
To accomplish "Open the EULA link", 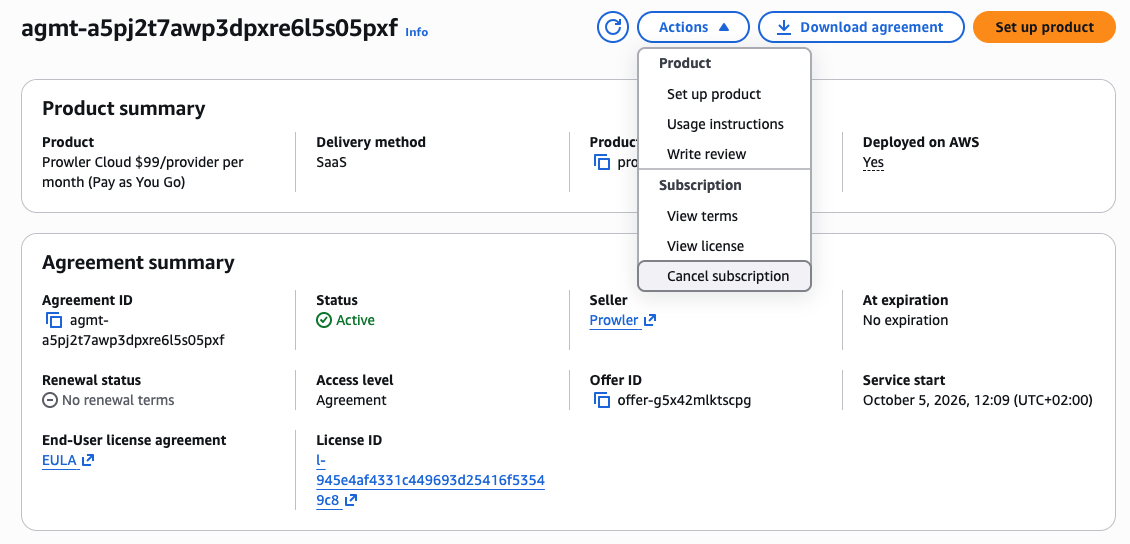I will [59, 460].
